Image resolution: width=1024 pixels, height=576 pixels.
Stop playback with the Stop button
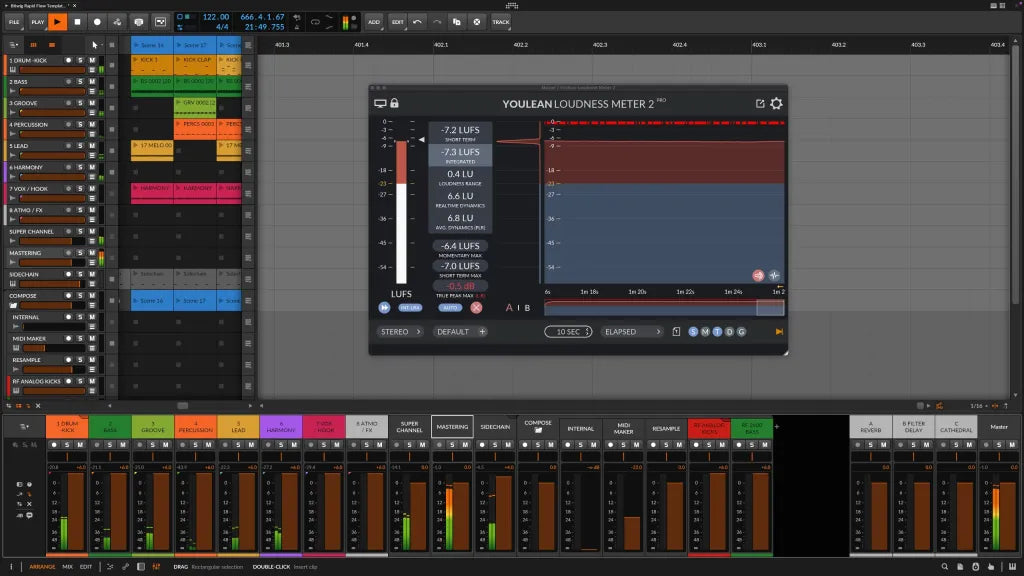pos(77,22)
